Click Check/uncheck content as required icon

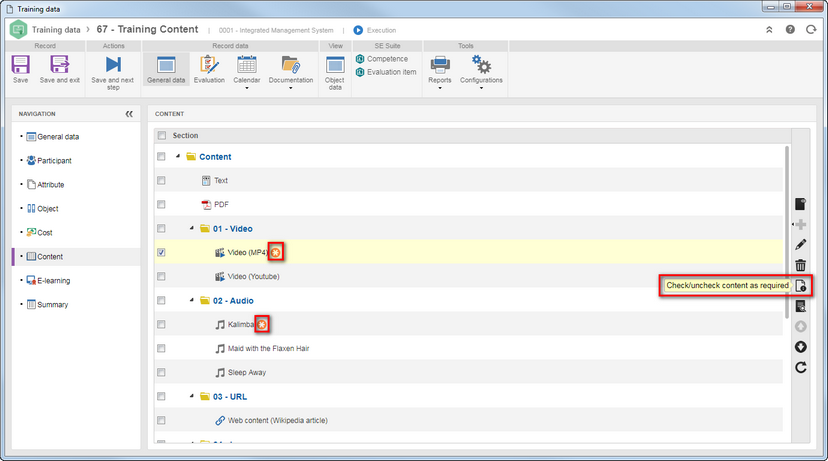point(801,286)
